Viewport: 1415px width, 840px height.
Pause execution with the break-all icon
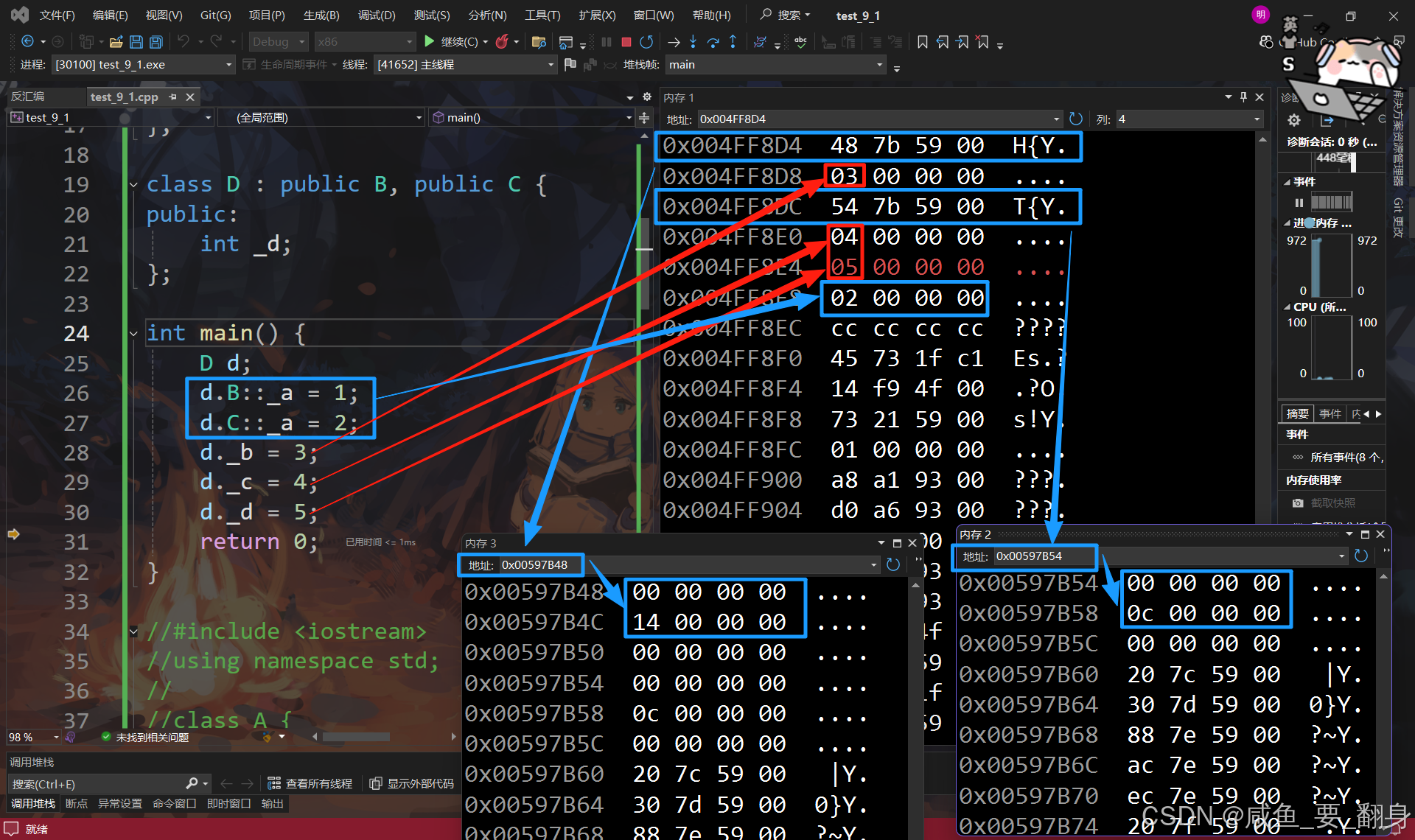[607, 42]
